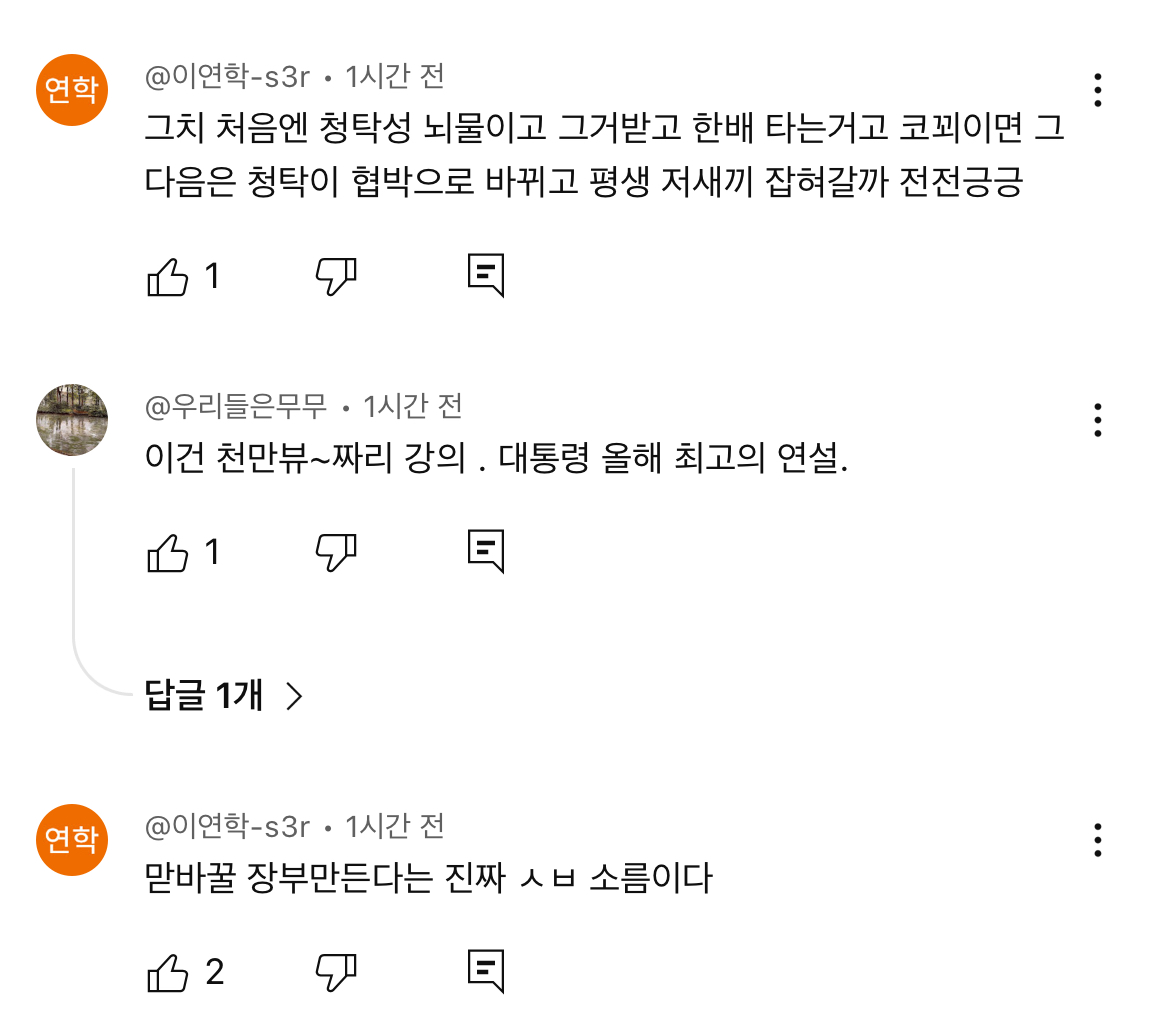Open more options for the 소름이다 comment
Image resolution: width=1170 pixels, height=1026 pixels.
[1098, 840]
